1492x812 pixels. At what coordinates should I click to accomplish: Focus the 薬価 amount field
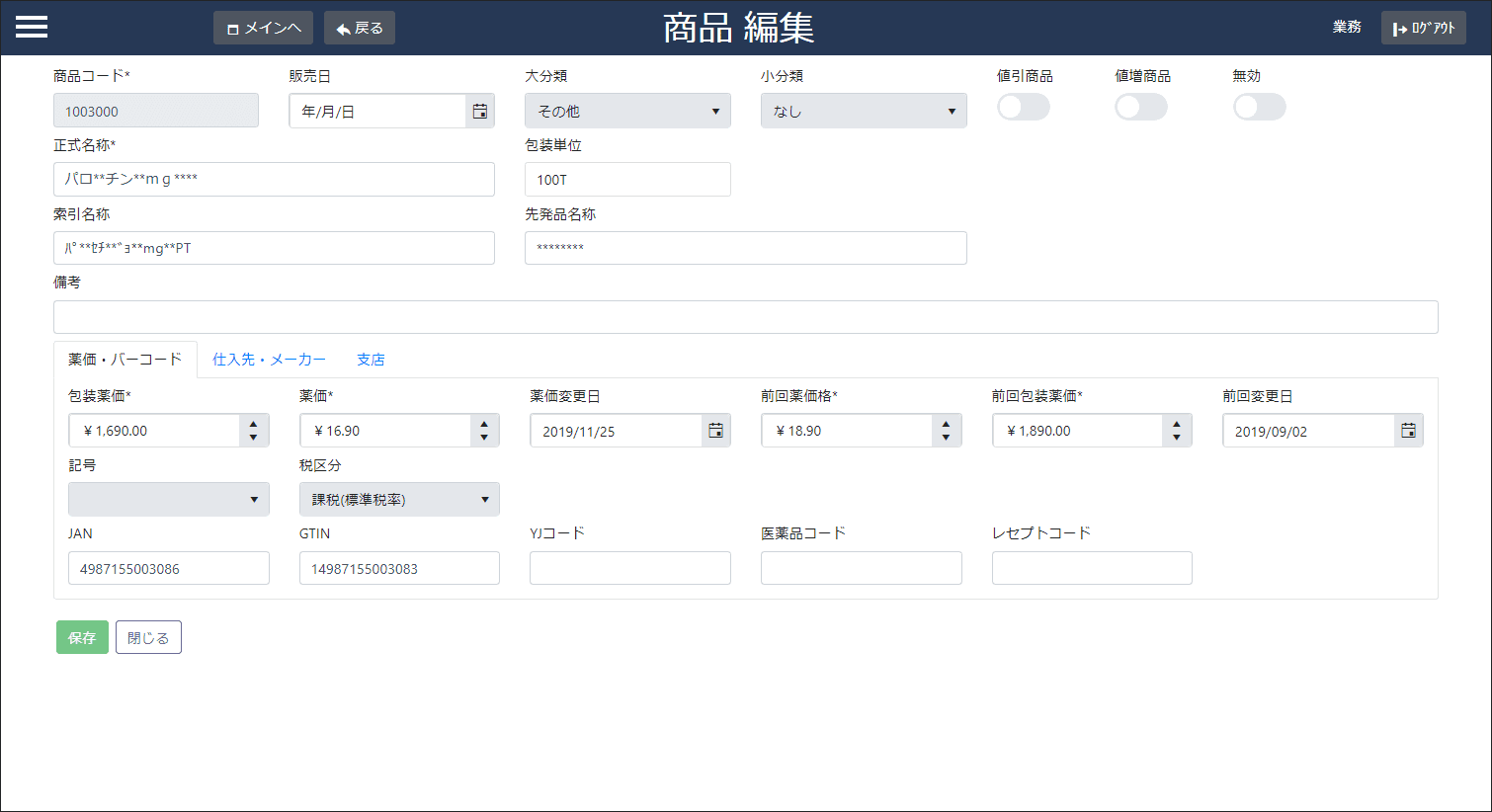click(x=385, y=431)
